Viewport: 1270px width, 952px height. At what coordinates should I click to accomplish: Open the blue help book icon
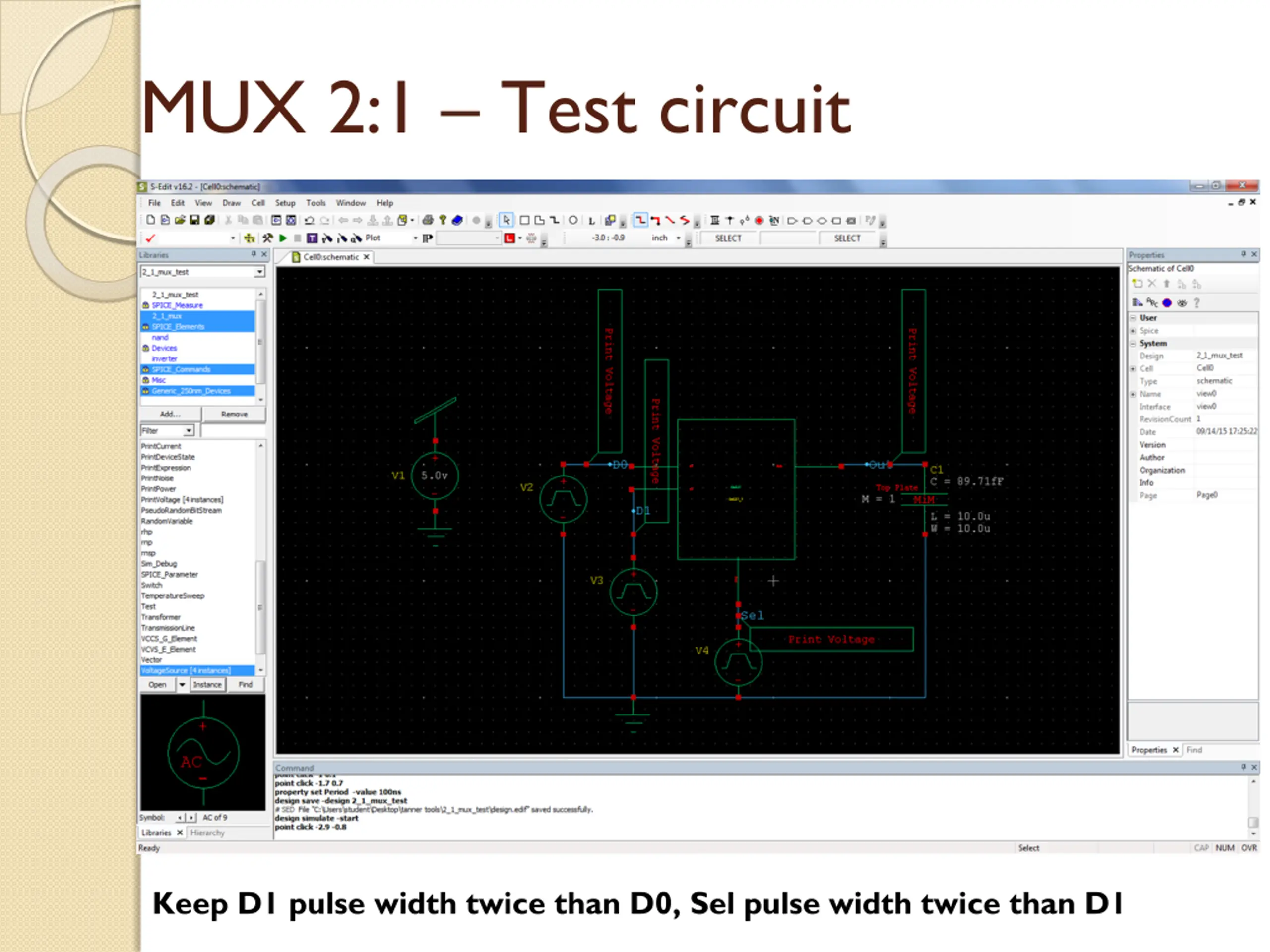(x=457, y=220)
